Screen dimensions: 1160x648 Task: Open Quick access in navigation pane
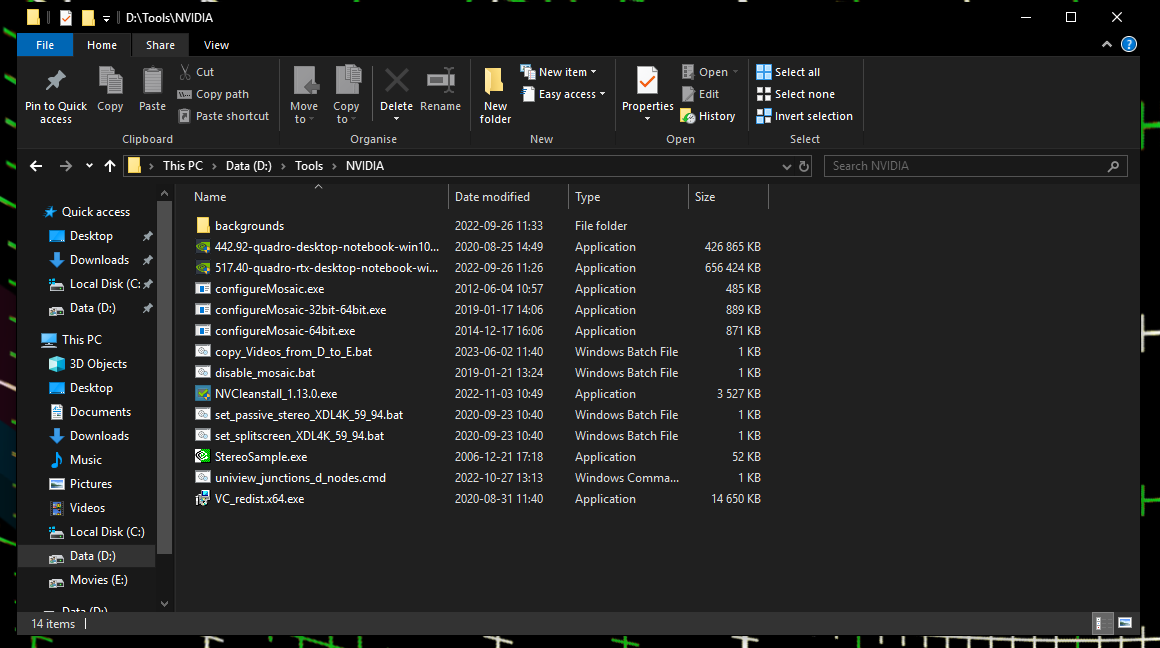tap(95, 212)
